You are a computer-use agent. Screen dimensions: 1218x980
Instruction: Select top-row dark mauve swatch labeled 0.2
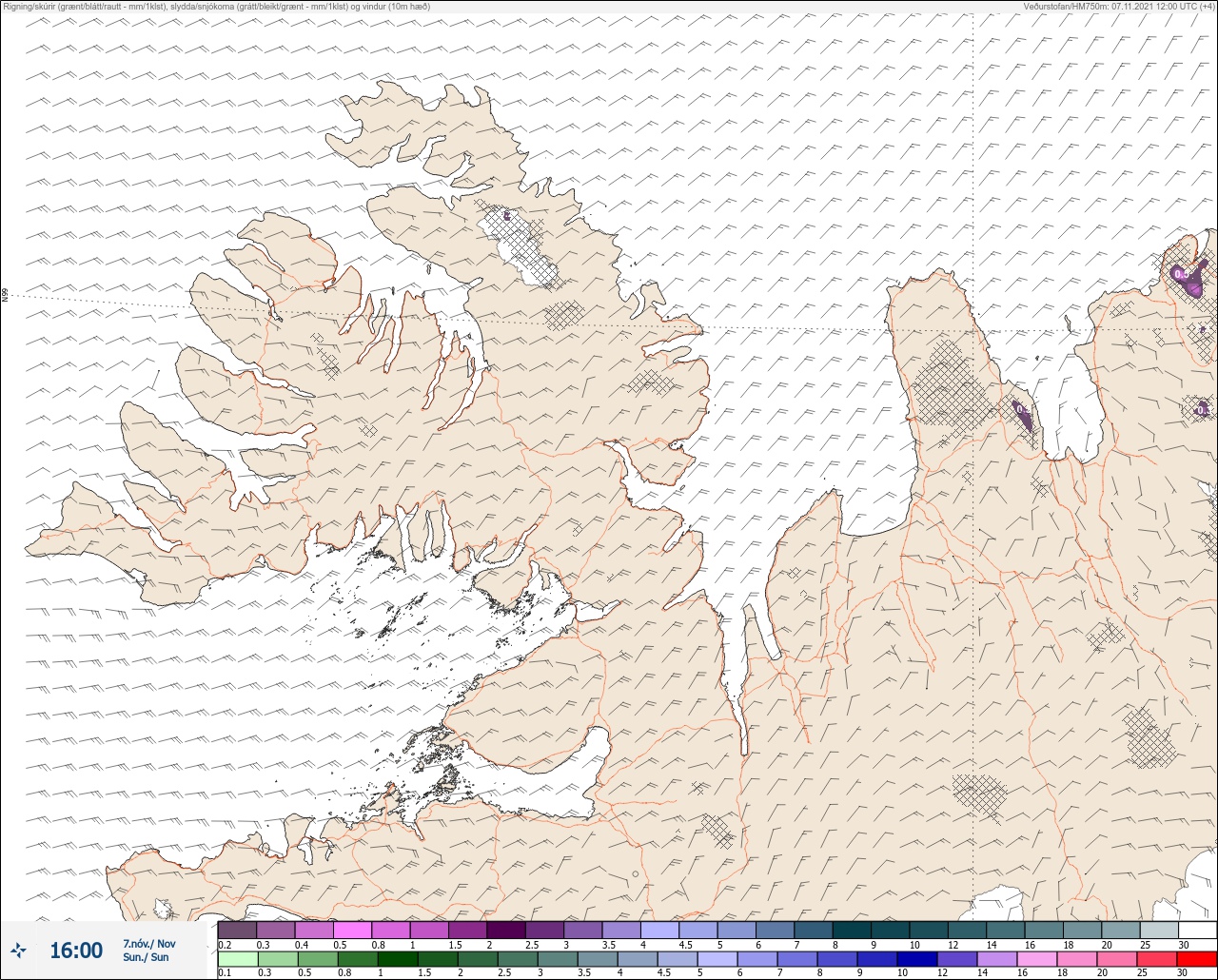237,930
